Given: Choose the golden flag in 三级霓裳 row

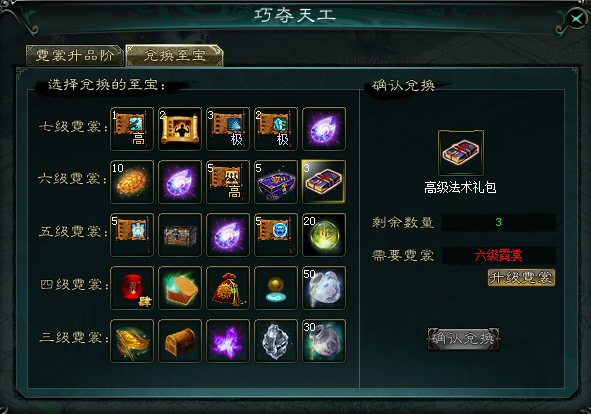Looking at the screenshot, I should pyautogui.click(x=132, y=341).
